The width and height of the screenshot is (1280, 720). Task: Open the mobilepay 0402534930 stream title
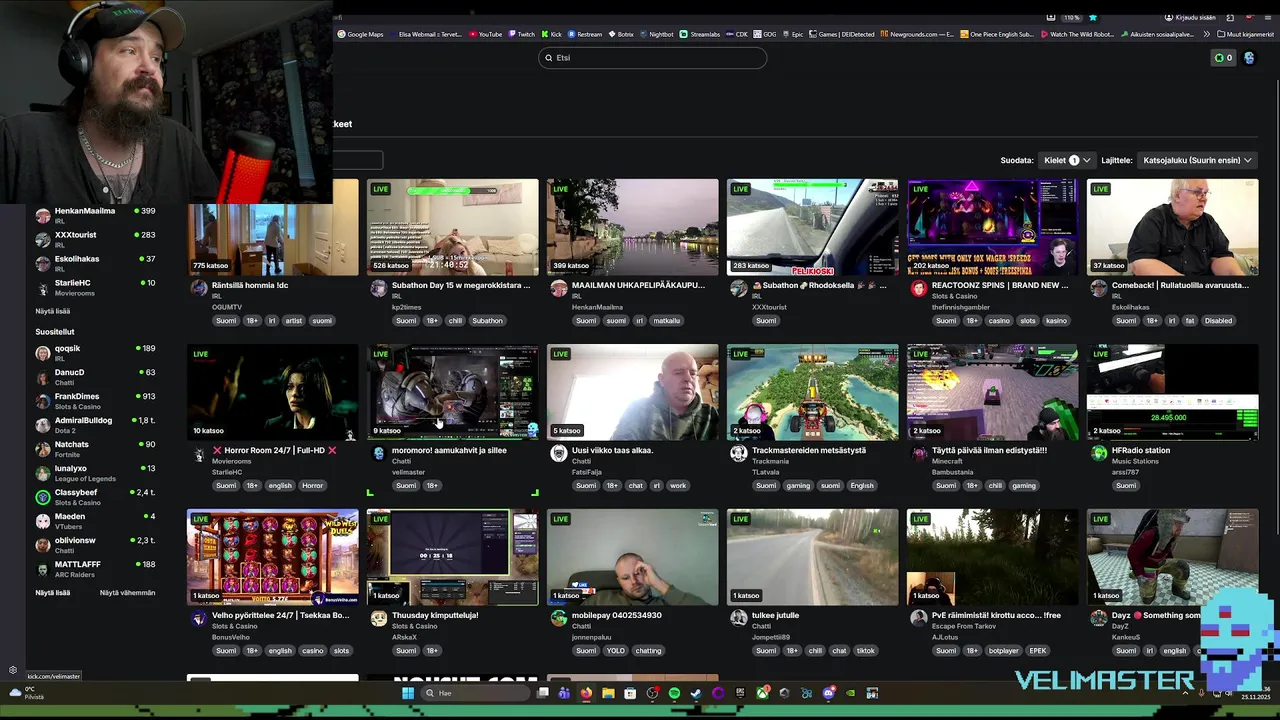click(x=615, y=616)
